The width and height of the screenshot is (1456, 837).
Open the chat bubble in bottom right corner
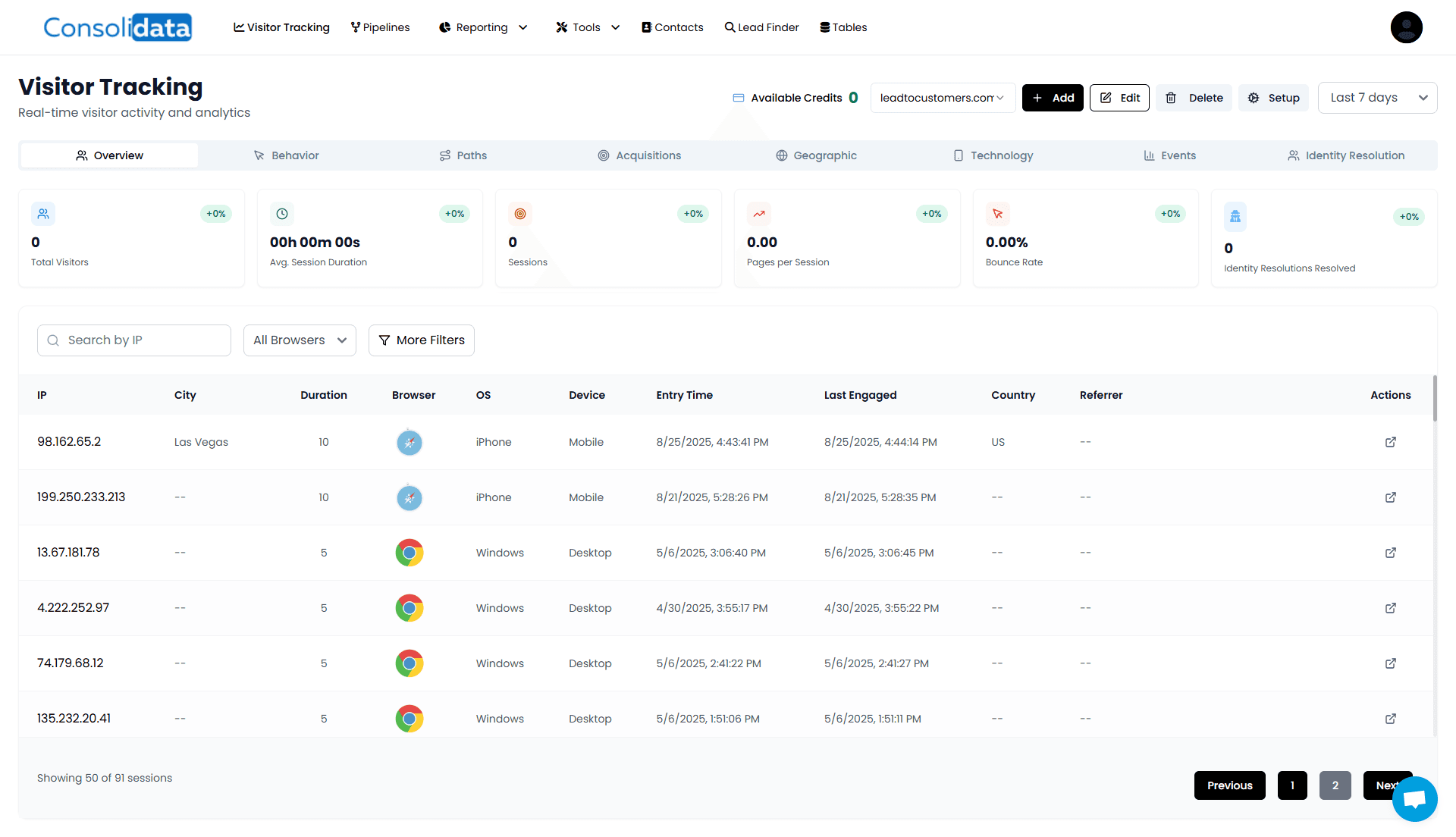pos(1415,798)
